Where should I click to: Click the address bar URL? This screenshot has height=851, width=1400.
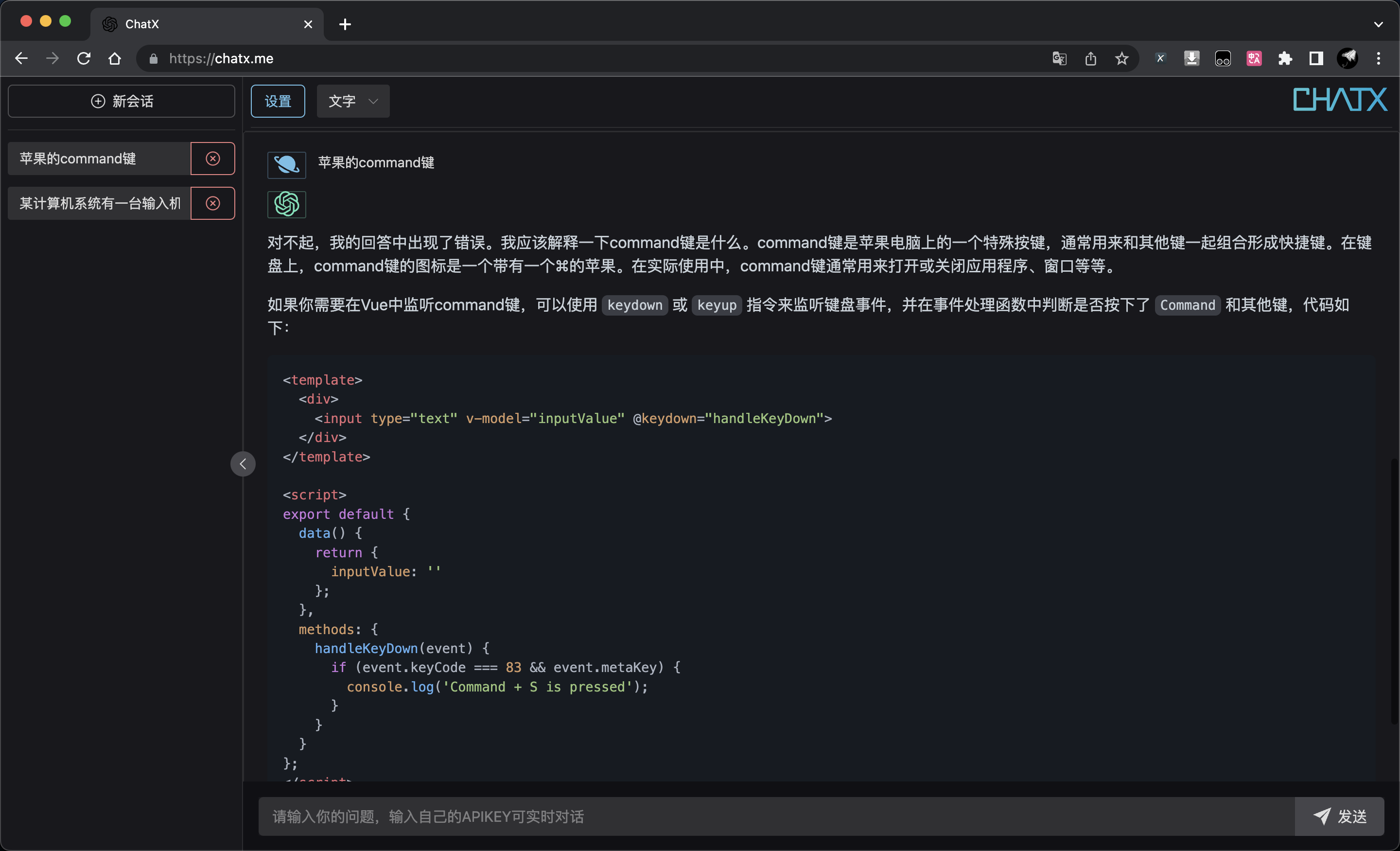221,58
